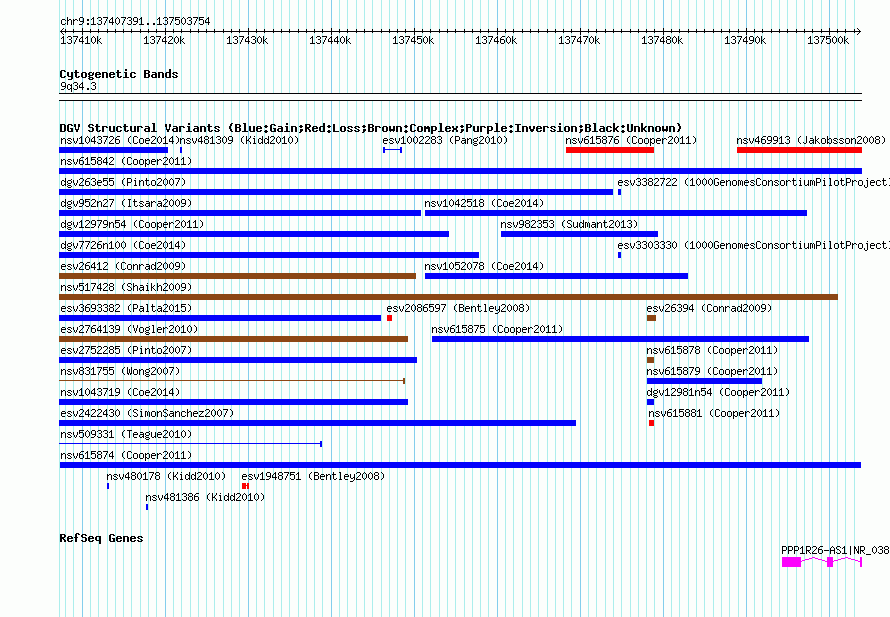The width and height of the screenshot is (890, 617).
Task: Open dgv12979n54 (Cooper2011) label
Action: click(x=132, y=224)
